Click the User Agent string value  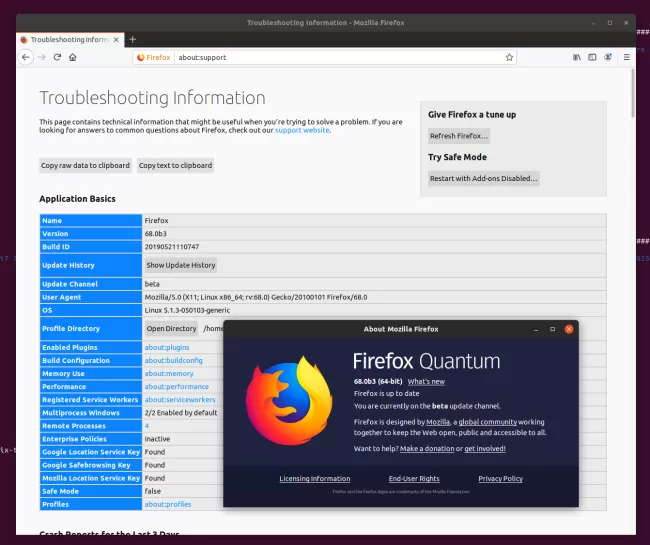coord(256,297)
